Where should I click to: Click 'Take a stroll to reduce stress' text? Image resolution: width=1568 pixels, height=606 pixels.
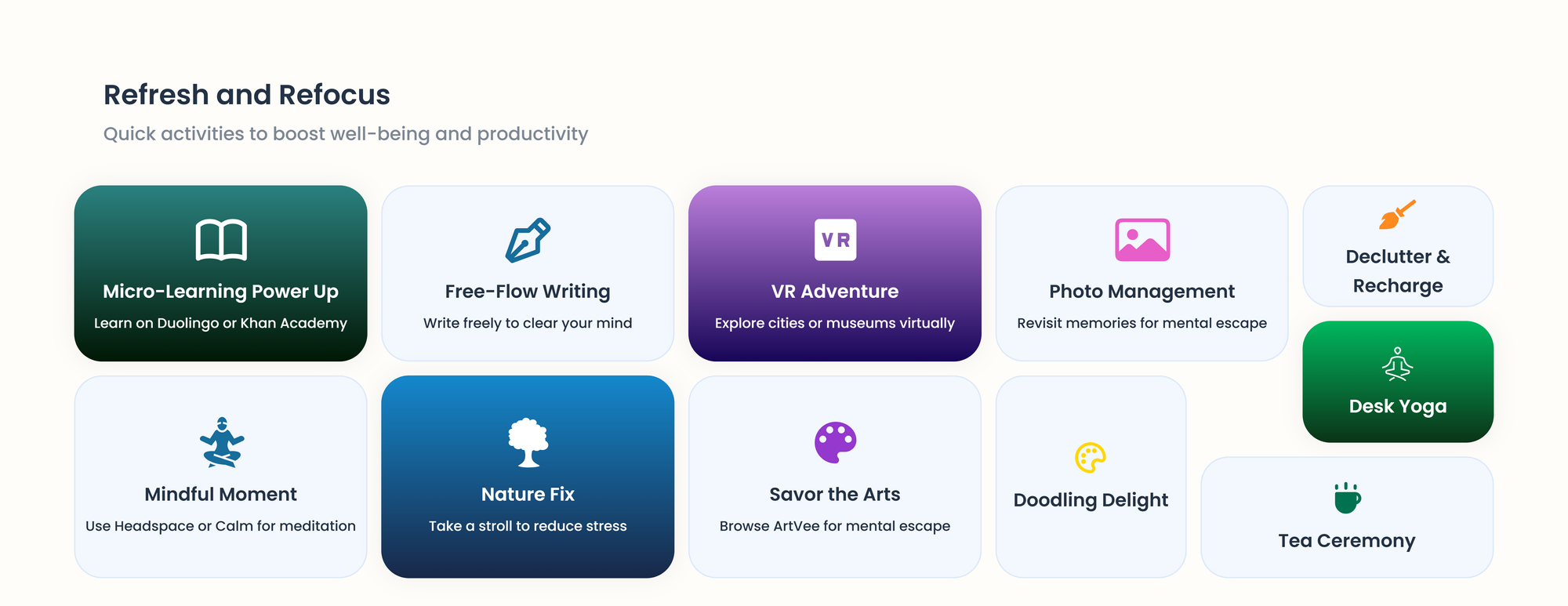528,526
